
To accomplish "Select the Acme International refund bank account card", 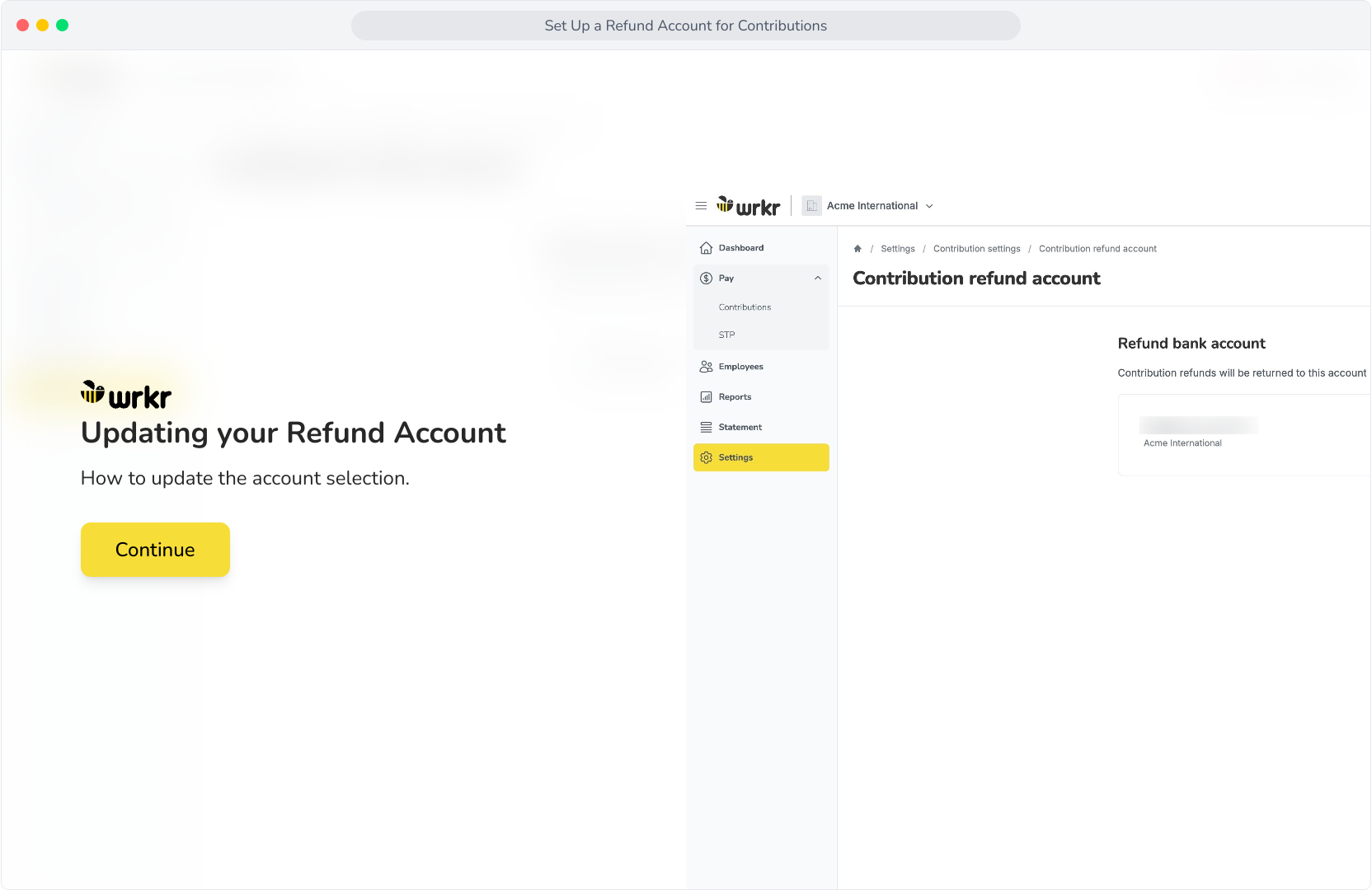I will click(x=1244, y=435).
